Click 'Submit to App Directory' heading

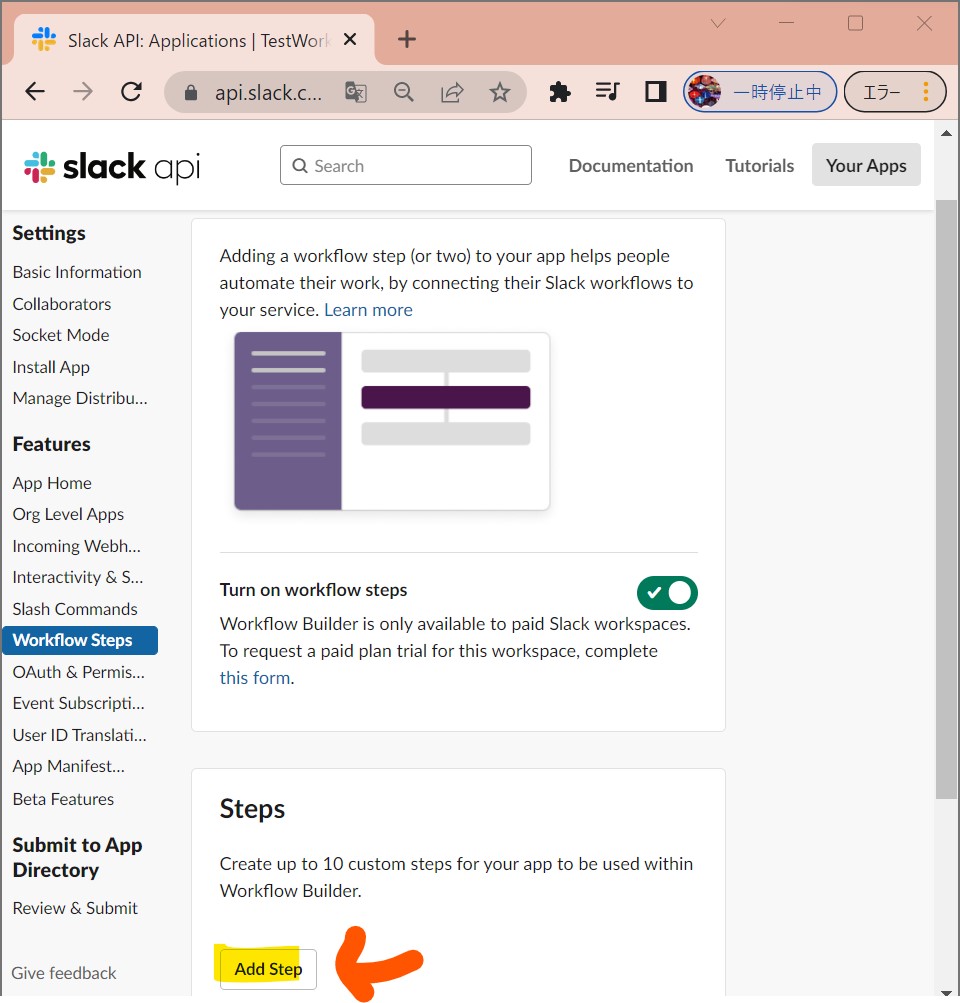(x=77, y=858)
